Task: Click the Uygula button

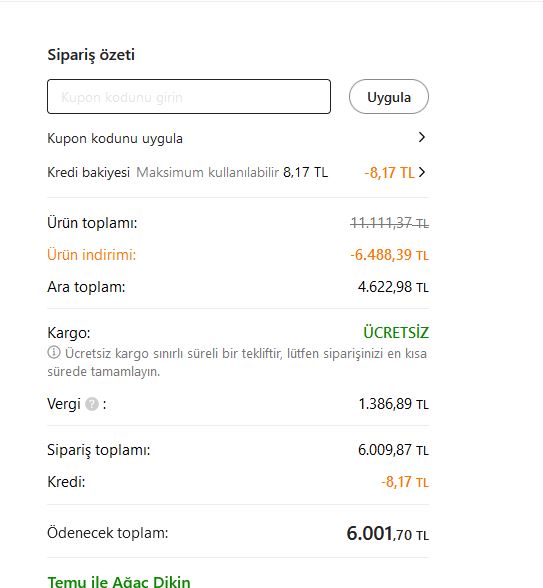Action: (x=389, y=97)
